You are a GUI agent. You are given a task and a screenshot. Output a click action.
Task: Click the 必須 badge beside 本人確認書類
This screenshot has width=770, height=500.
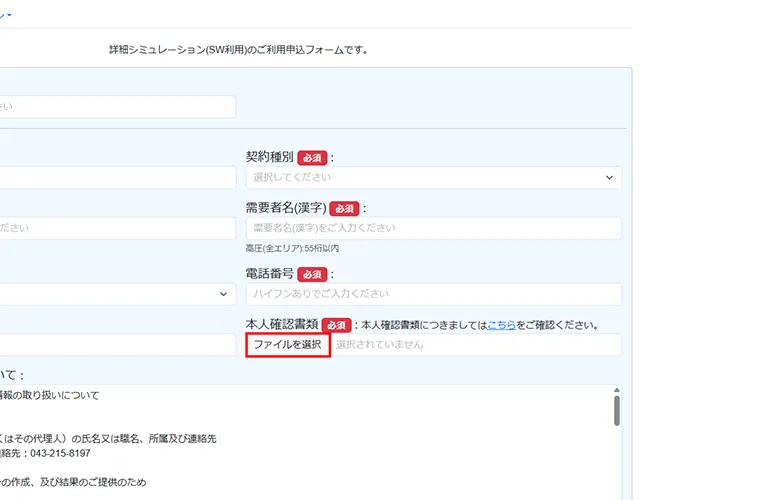pyautogui.click(x=337, y=325)
